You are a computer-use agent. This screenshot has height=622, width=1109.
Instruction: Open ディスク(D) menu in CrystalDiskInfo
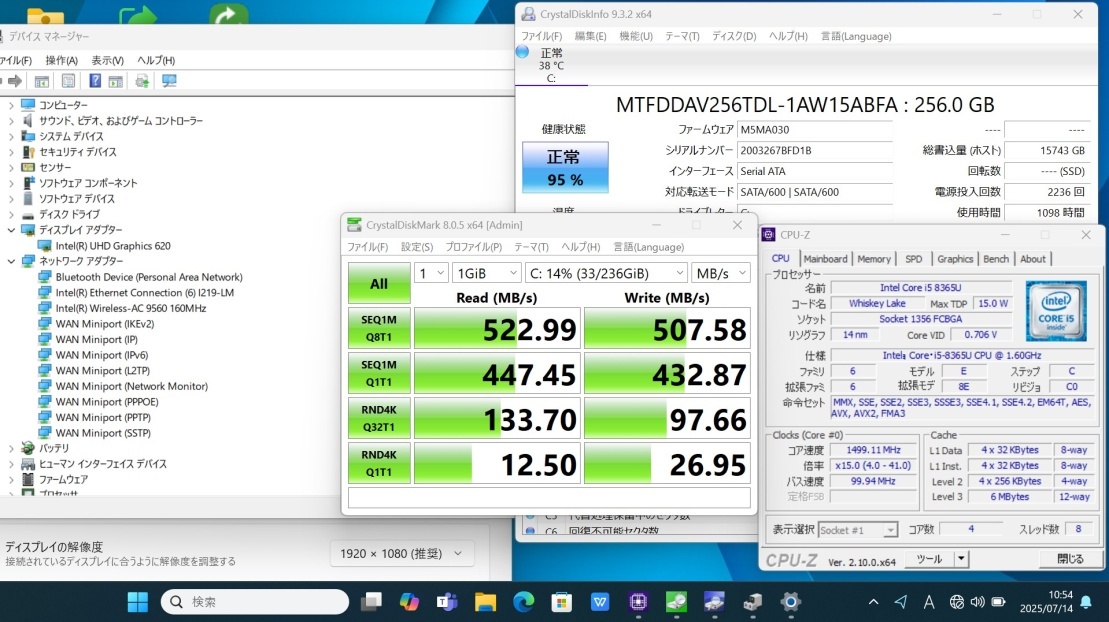coord(734,36)
